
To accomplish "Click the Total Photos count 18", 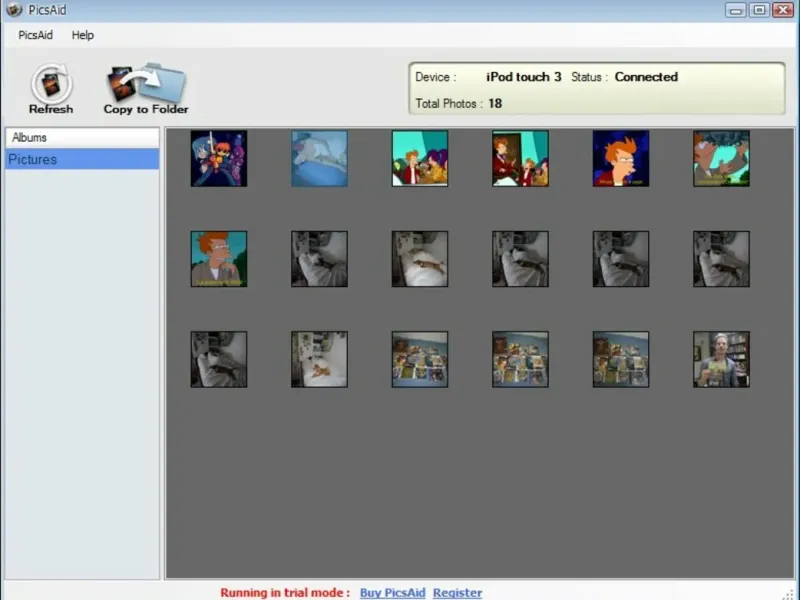I will click(495, 104).
